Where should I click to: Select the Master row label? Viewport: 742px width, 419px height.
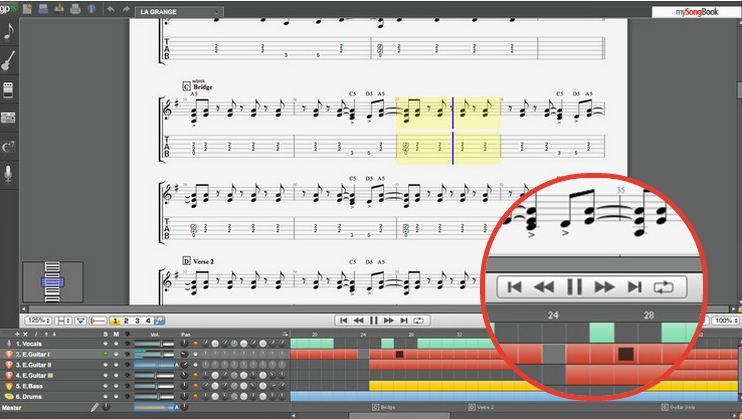pyautogui.click(x=11, y=407)
